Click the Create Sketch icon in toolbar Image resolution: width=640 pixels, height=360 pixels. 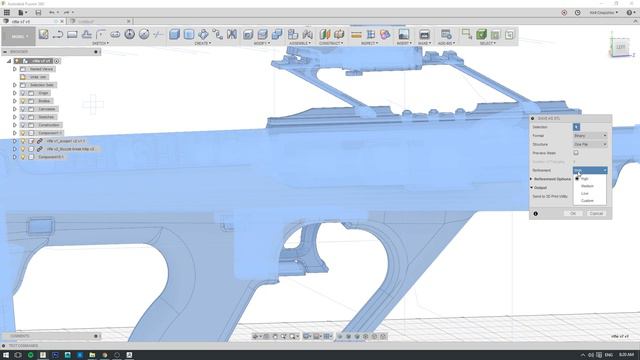click(44, 34)
